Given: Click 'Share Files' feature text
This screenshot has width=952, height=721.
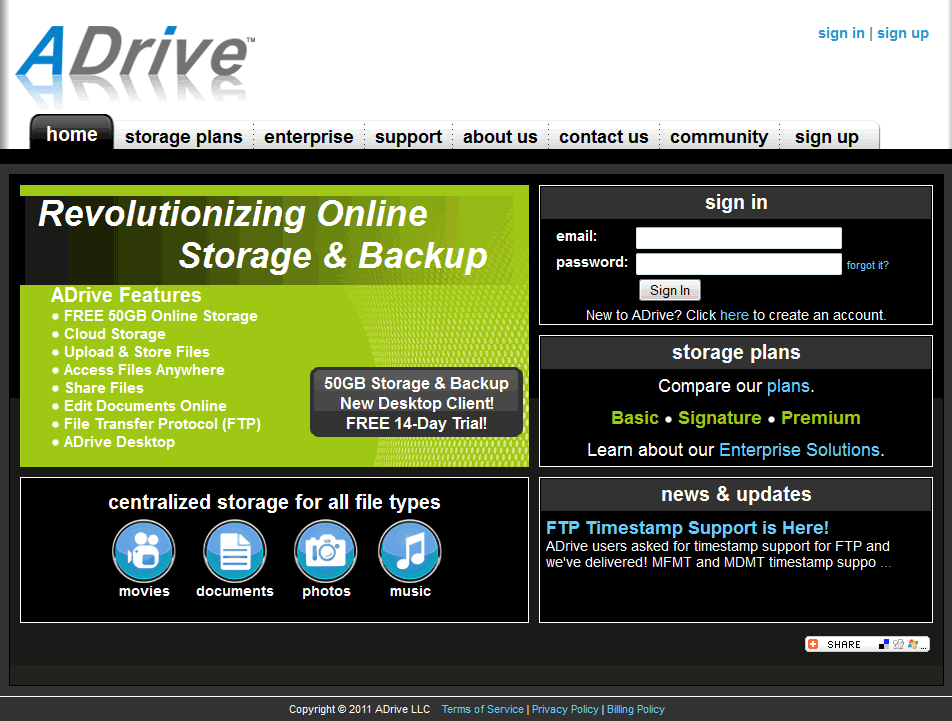Looking at the screenshot, I should (104, 388).
